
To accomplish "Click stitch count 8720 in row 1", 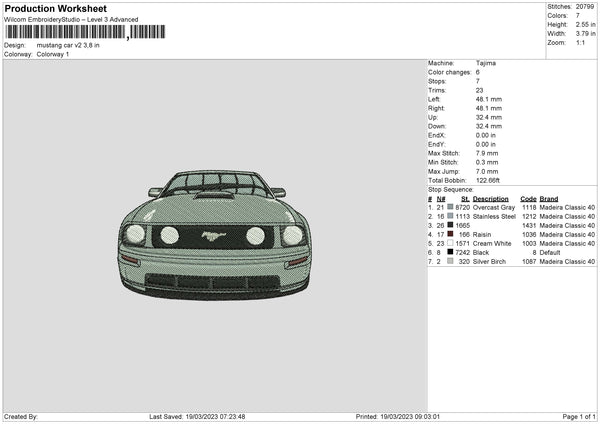I will (462, 207).
